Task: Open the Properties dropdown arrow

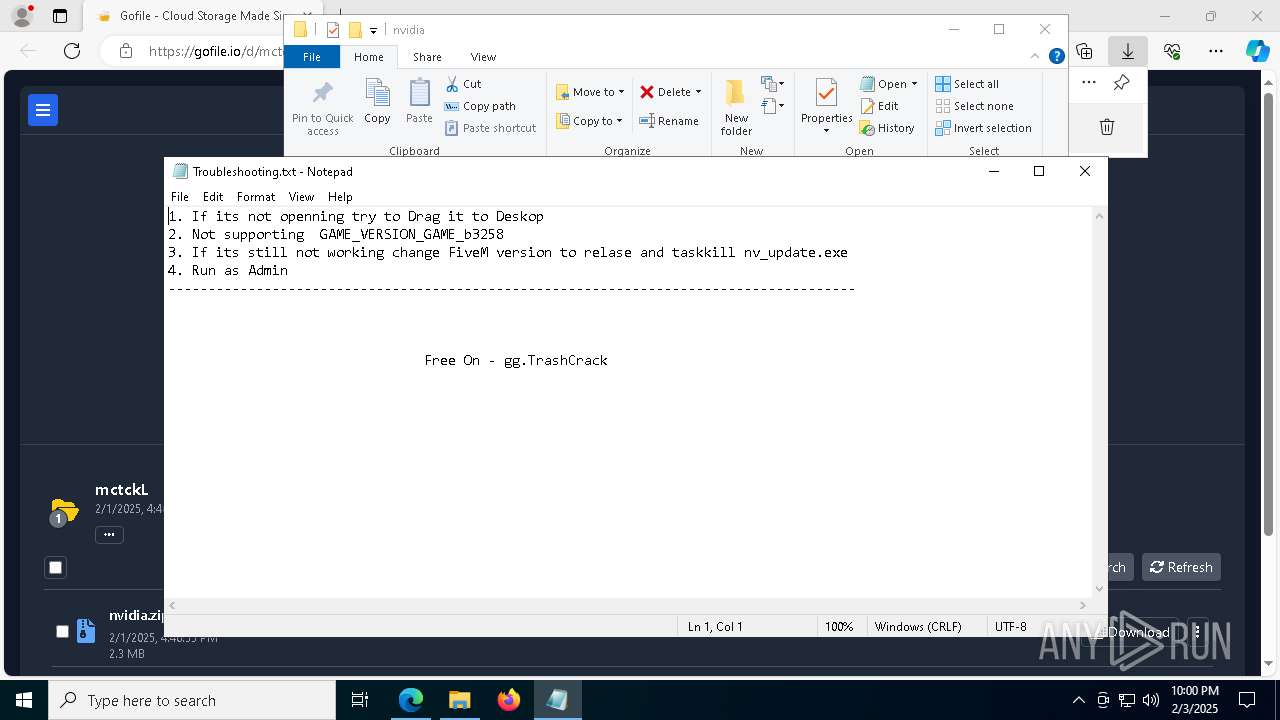Action: (826, 130)
